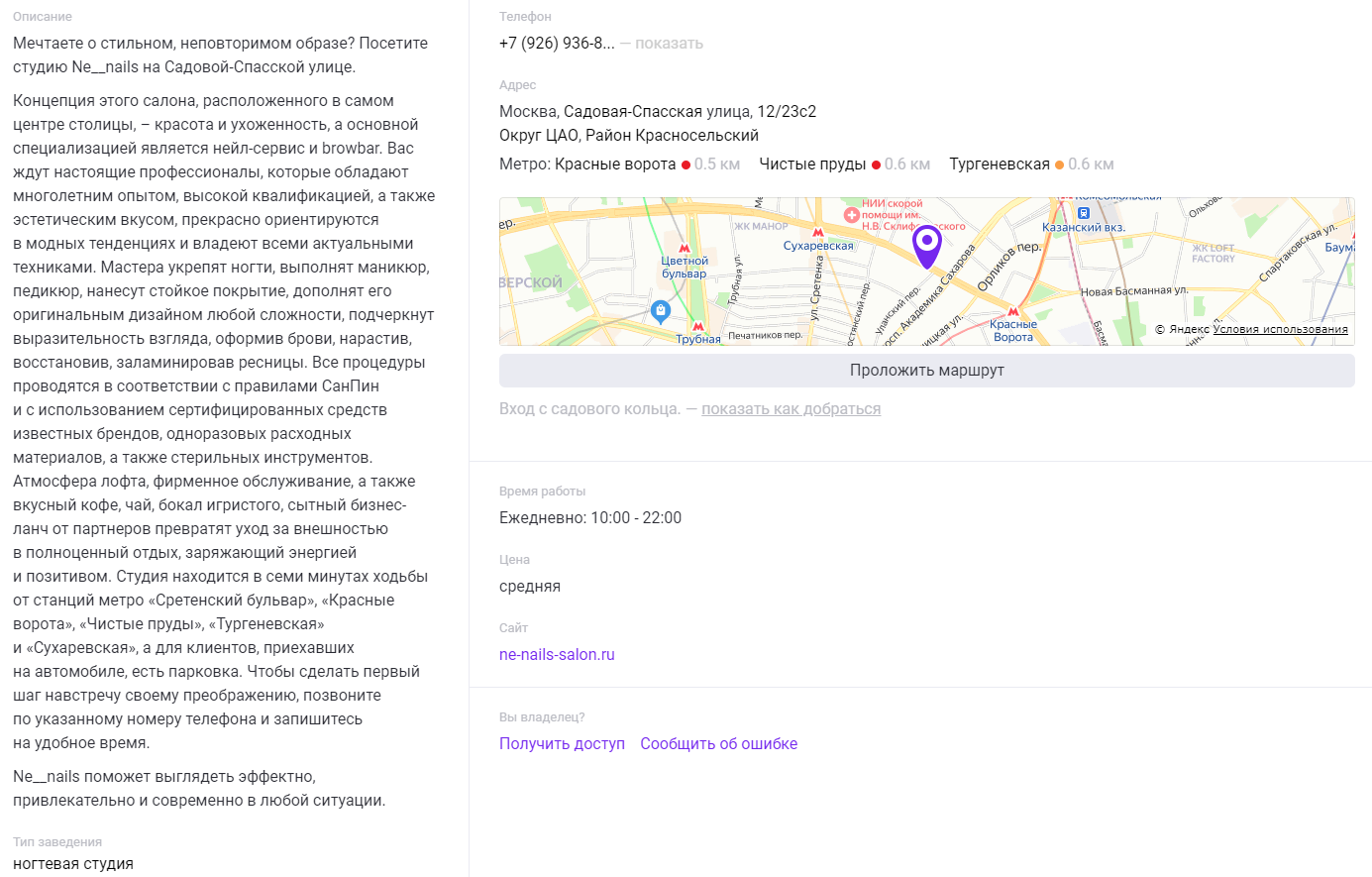Click the 'Вход с садового кольца.' note
Viewport: 1372px width, 877px height.
point(590,409)
